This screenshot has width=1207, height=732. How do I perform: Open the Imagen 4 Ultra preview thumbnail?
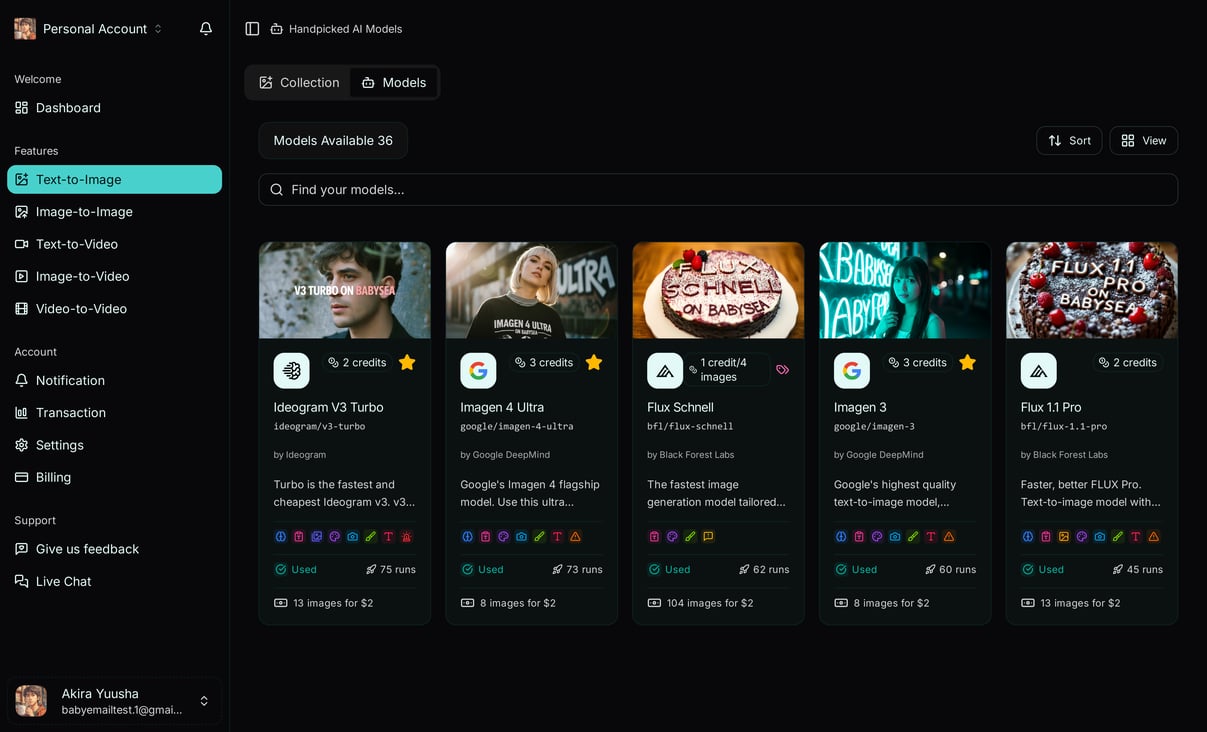click(x=531, y=290)
